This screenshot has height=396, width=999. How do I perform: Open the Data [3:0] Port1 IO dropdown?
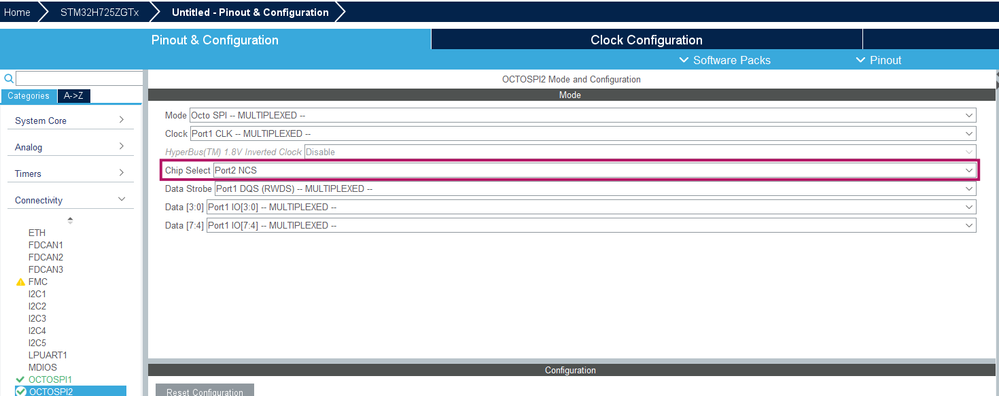point(591,207)
